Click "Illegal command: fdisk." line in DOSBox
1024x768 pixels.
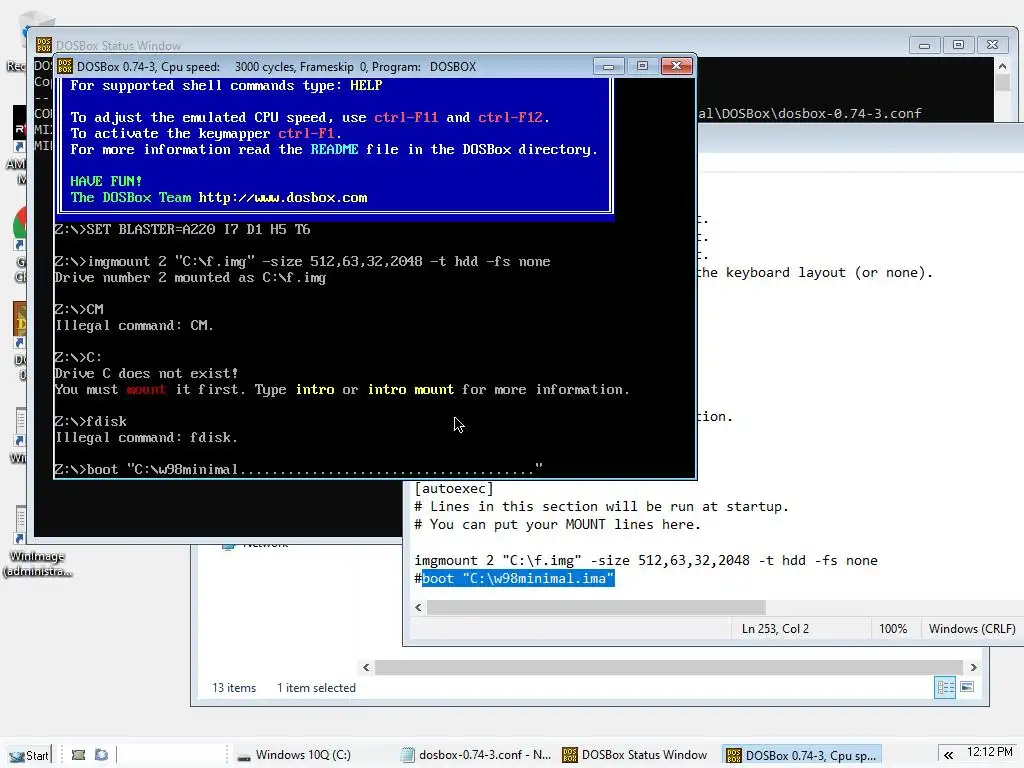[146, 438]
